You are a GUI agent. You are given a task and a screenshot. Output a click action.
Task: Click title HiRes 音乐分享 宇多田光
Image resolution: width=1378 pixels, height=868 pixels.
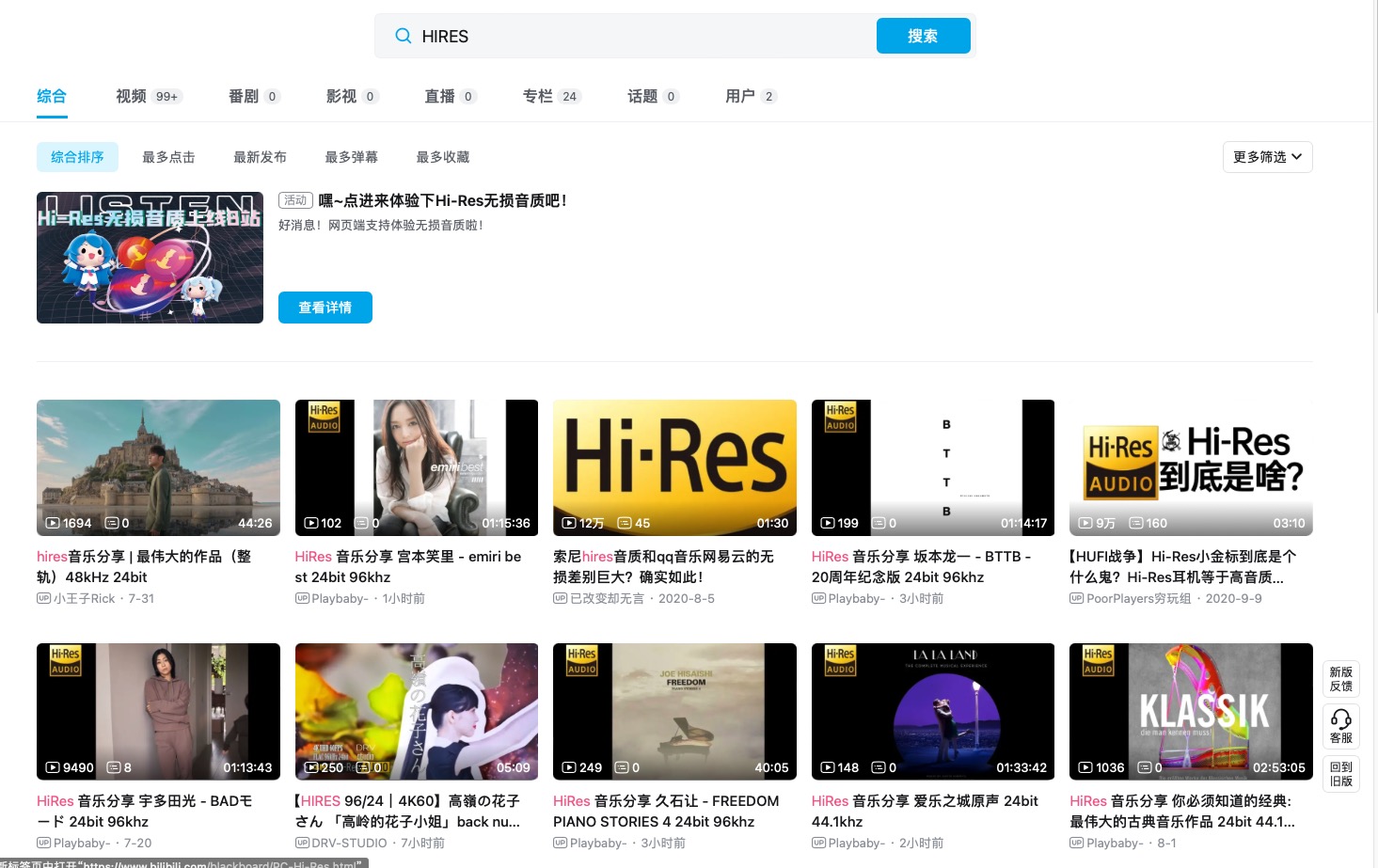pyautogui.click(x=144, y=812)
